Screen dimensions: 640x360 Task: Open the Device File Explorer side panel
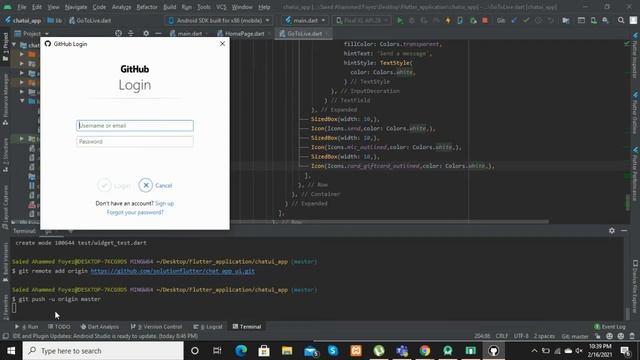(x=636, y=288)
